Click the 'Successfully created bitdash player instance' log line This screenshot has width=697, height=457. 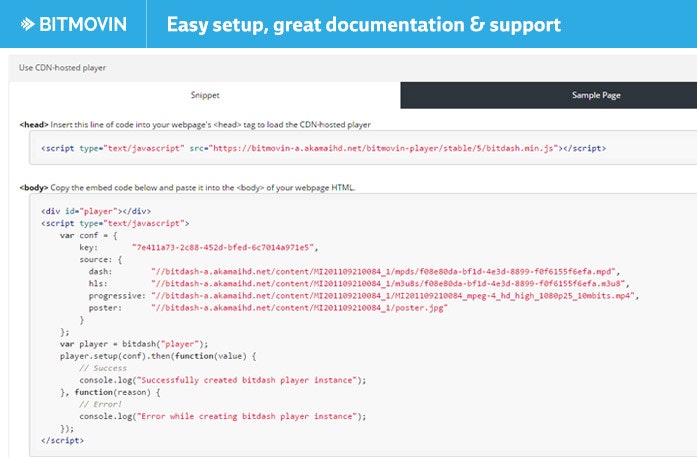click(223, 380)
